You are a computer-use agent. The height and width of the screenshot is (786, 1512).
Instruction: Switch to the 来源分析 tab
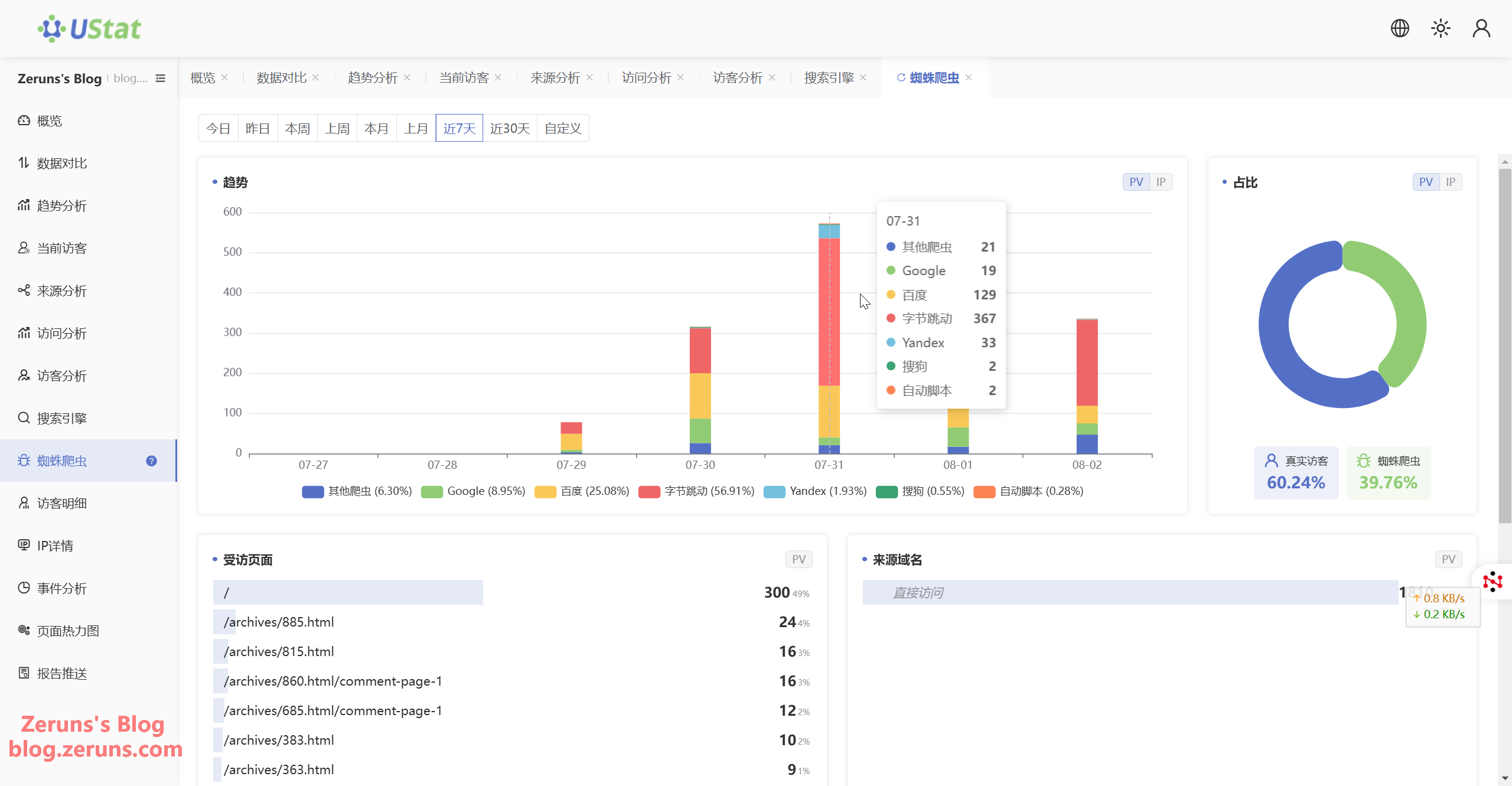(555, 77)
